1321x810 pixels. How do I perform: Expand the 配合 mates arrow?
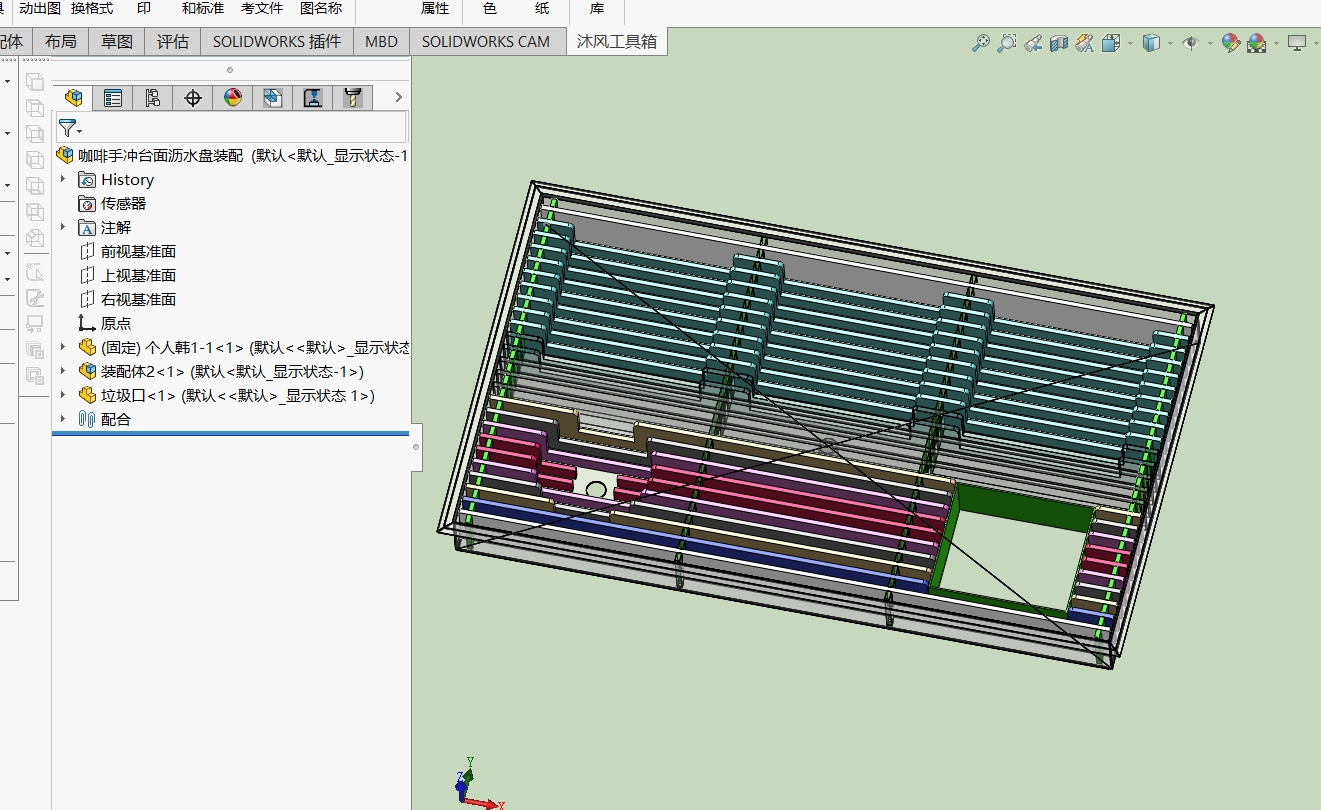[63, 419]
